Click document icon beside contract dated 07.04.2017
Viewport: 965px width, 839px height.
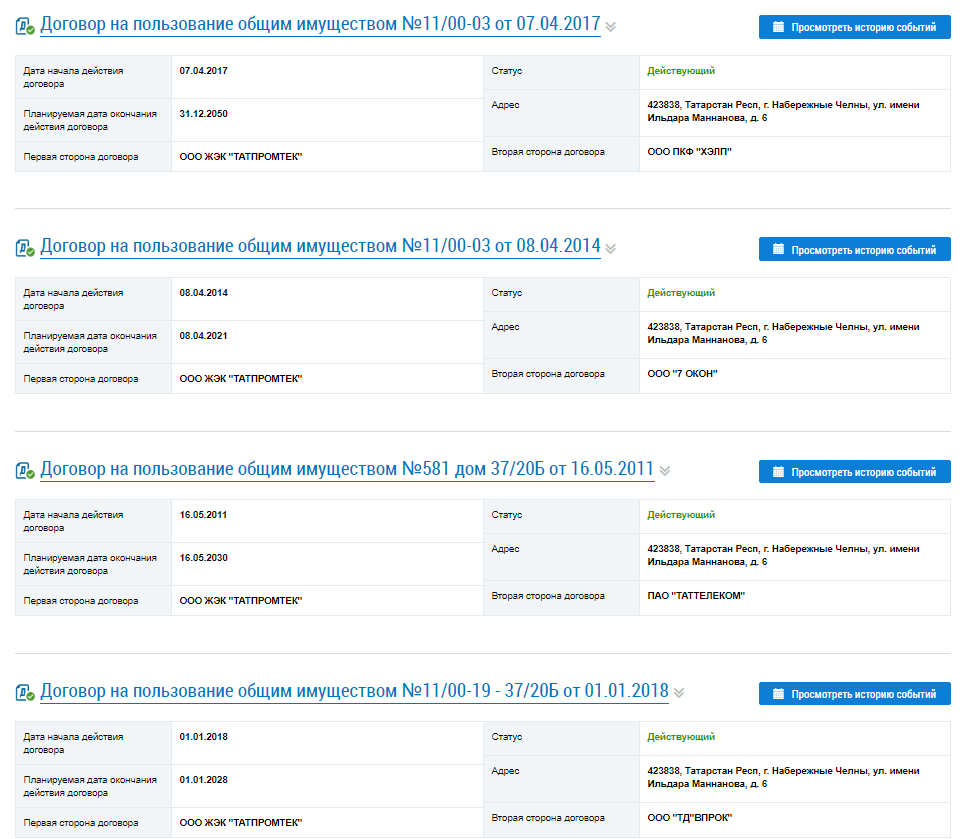tap(25, 26)
